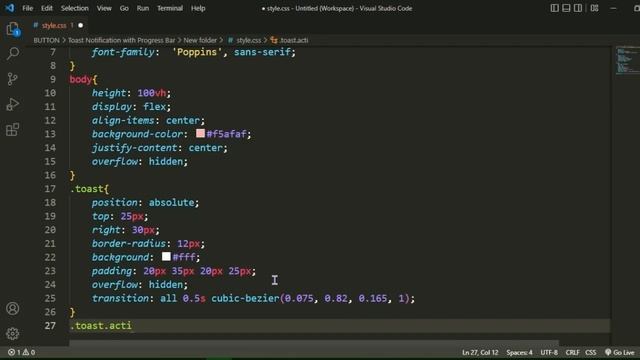Change language mode via CSS

click(x=591, y=352)
